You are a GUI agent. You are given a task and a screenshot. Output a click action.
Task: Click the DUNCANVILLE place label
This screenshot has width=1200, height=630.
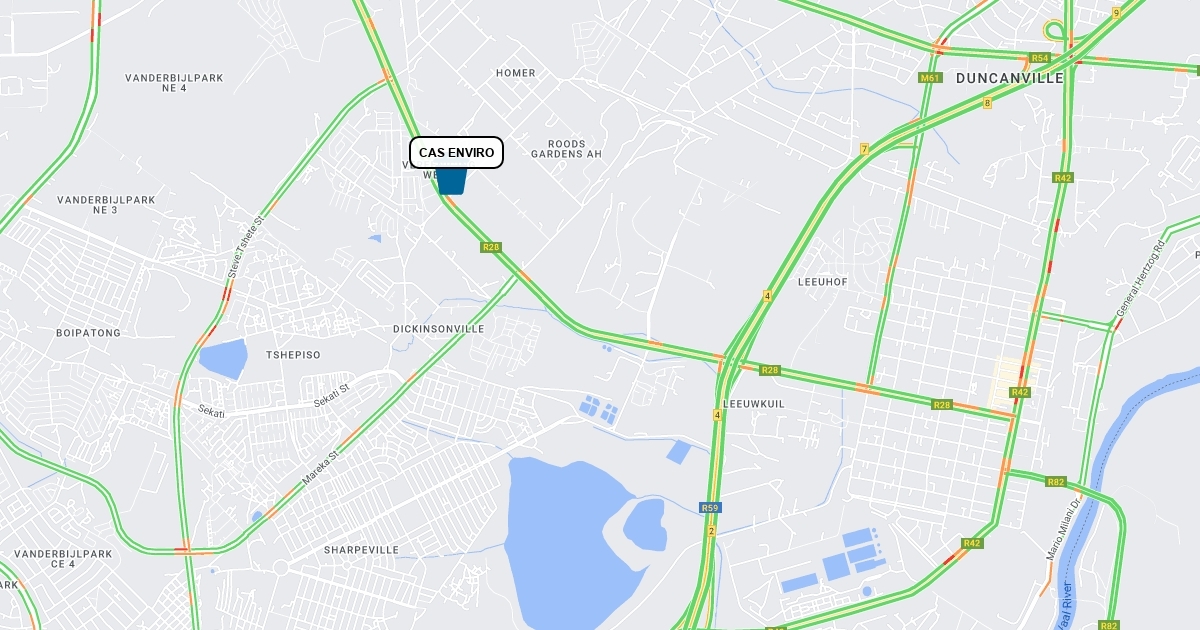coord(1010,78)
